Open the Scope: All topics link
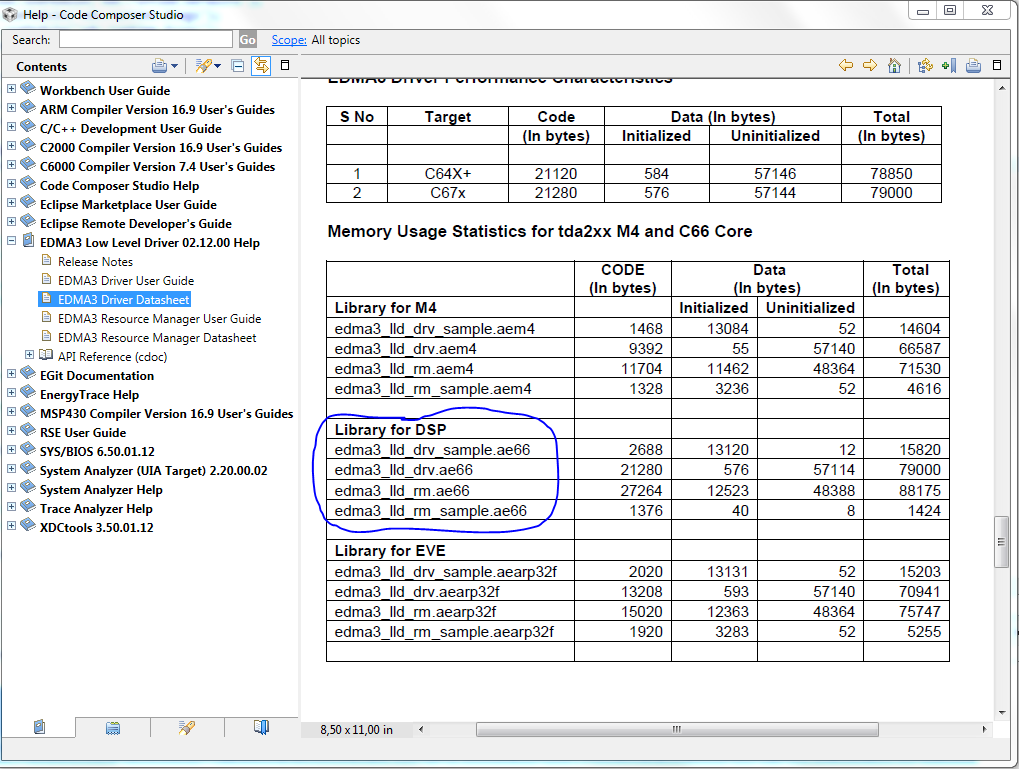This screenshot has width=1019, height=769. pos(288,39)
